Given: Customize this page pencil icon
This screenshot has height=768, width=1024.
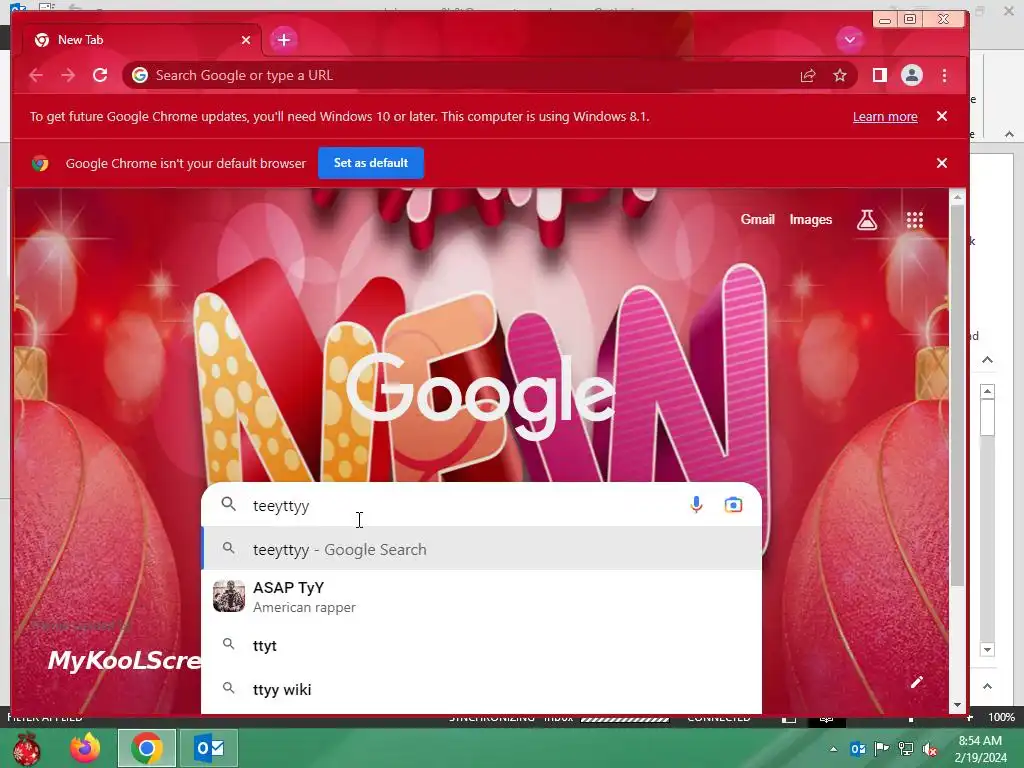Looking at the screenshot, I should click(x=917, y=682).
